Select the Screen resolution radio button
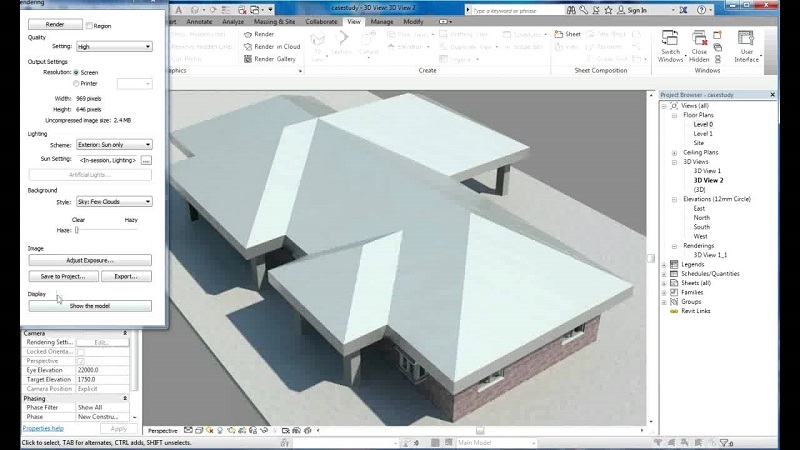This screenshot has width=800, height=450. tap(77, 72)
